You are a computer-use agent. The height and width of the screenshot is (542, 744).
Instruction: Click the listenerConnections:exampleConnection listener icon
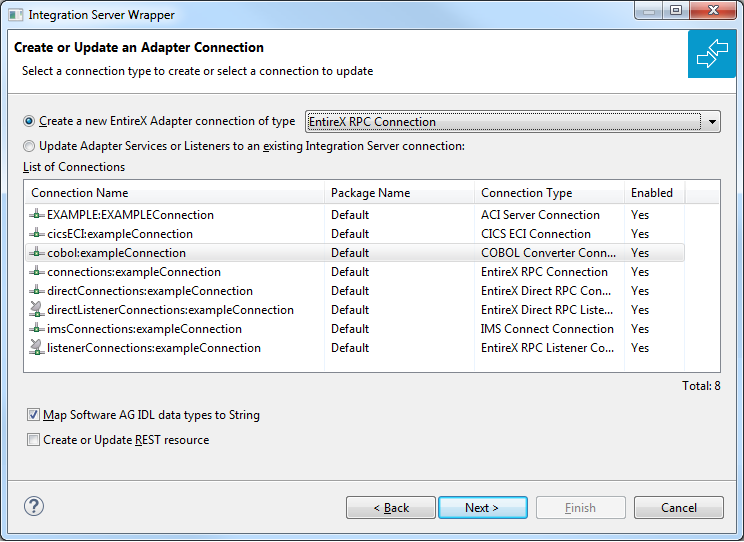tap(37, 347)
